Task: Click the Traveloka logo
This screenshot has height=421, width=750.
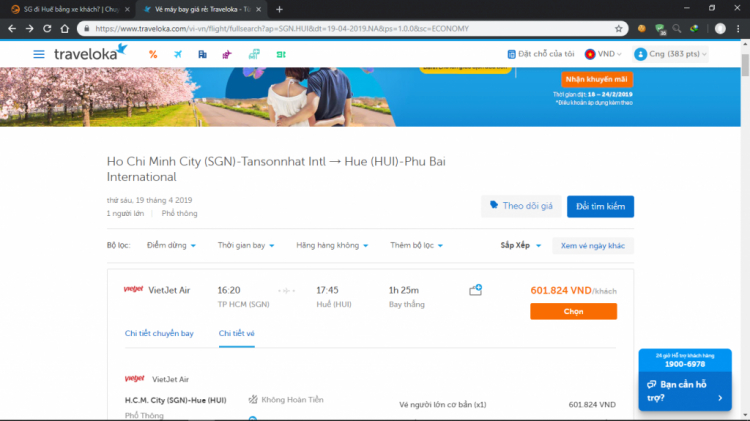Action: coord(91,53)
